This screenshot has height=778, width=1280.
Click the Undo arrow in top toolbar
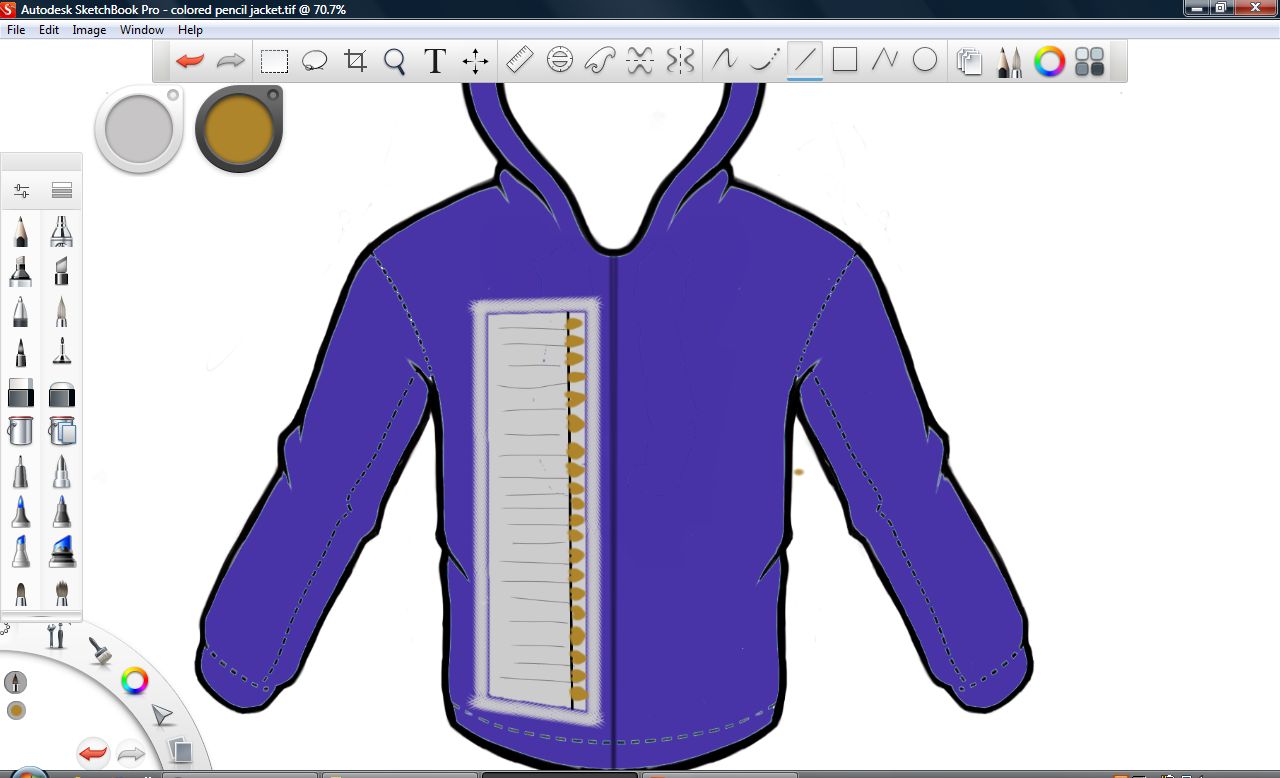coord(190,61)
